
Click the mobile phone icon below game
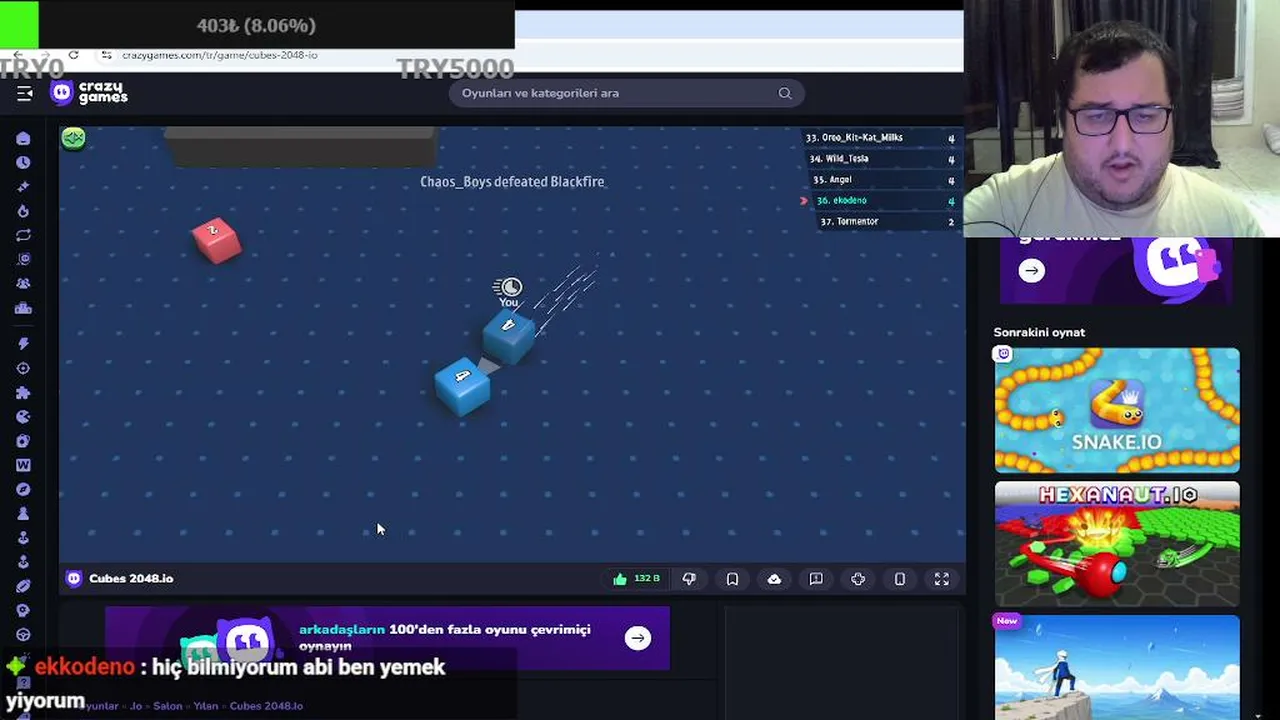900,579
